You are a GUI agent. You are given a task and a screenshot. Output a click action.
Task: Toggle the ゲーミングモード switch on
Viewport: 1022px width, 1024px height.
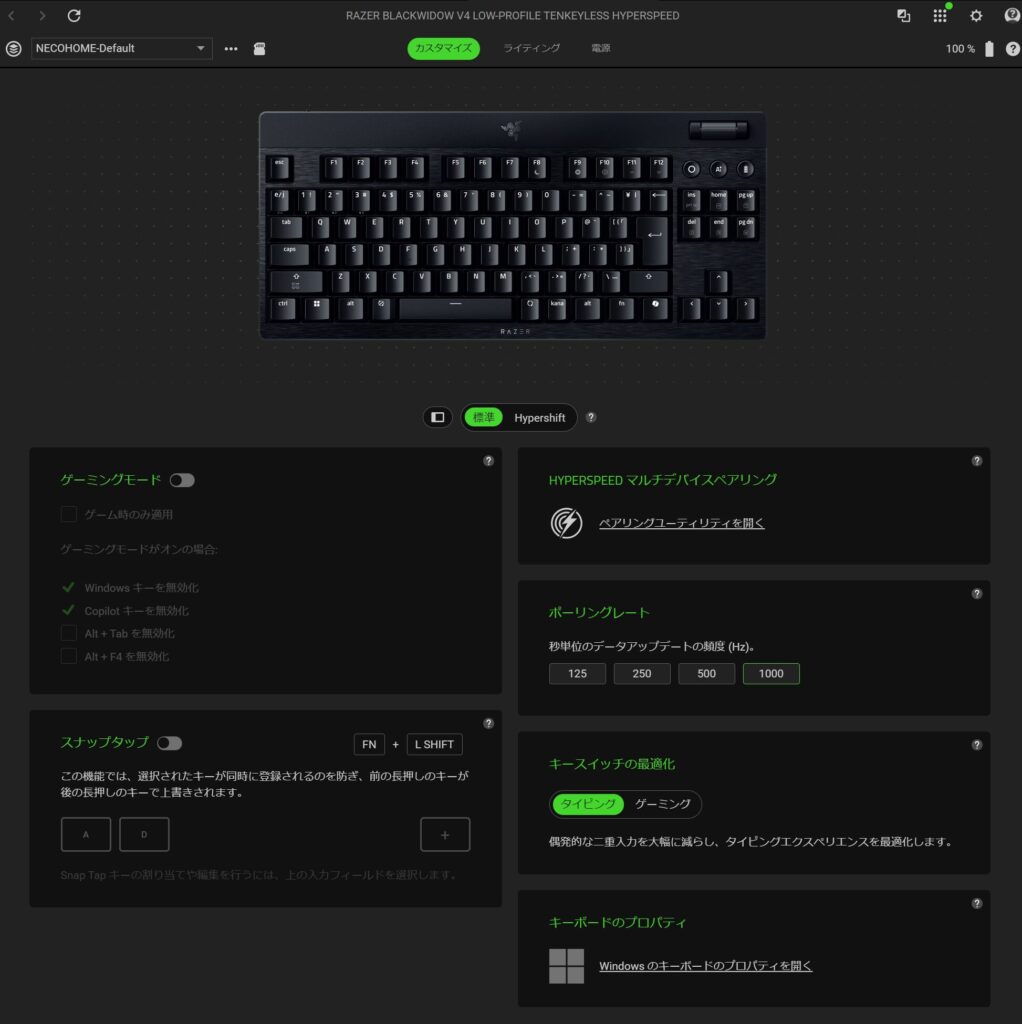(x=182, y=481)
